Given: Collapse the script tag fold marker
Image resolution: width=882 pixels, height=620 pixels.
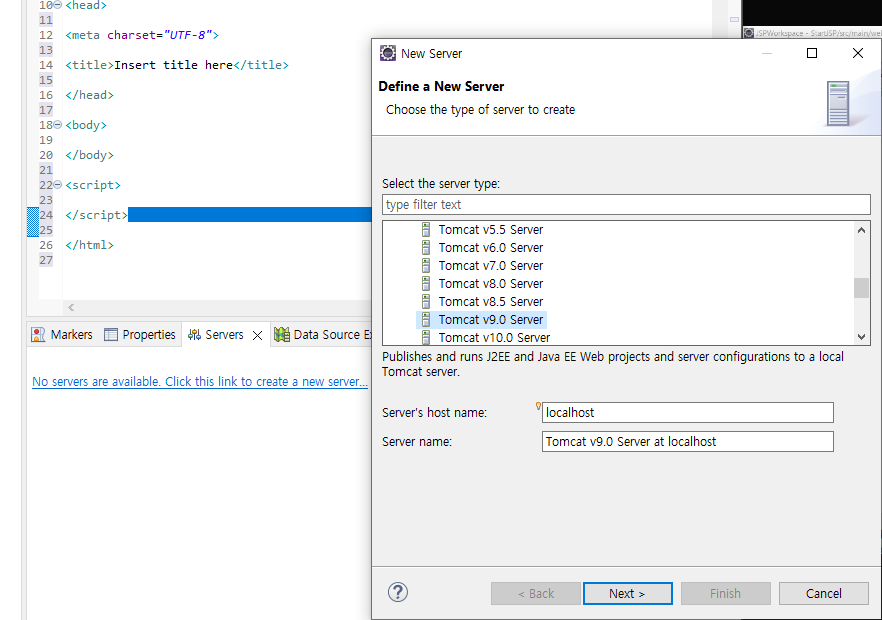Looking at the screenshot, I should (57, 185).
